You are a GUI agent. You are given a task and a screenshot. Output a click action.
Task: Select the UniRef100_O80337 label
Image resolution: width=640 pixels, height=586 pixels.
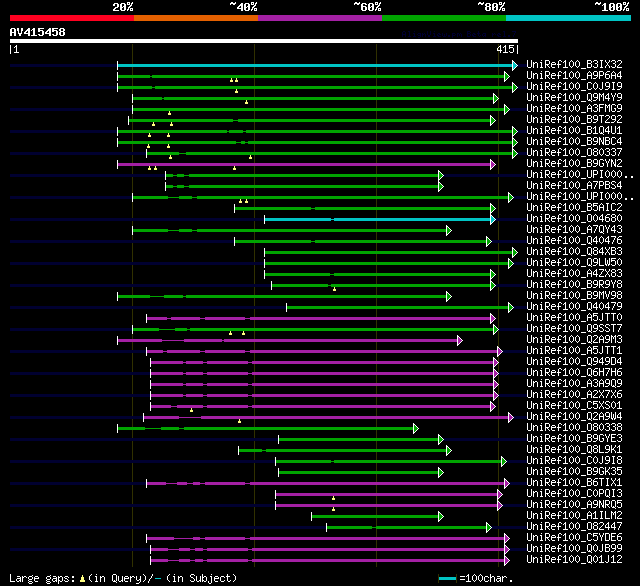(x=574, y=153)
